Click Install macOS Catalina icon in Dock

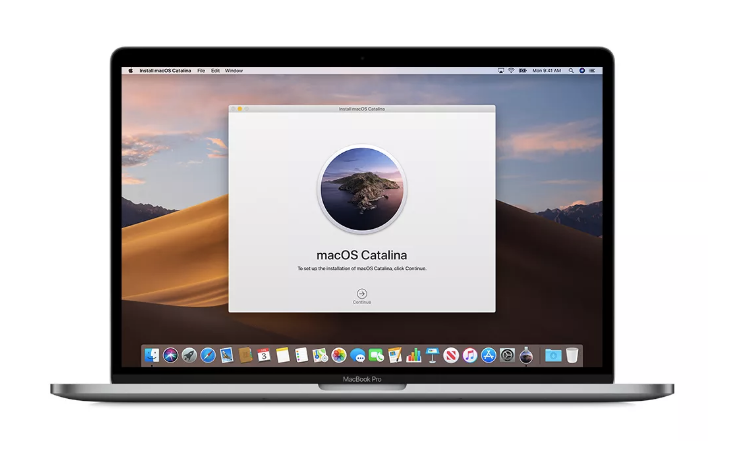[x=526, y=355]
